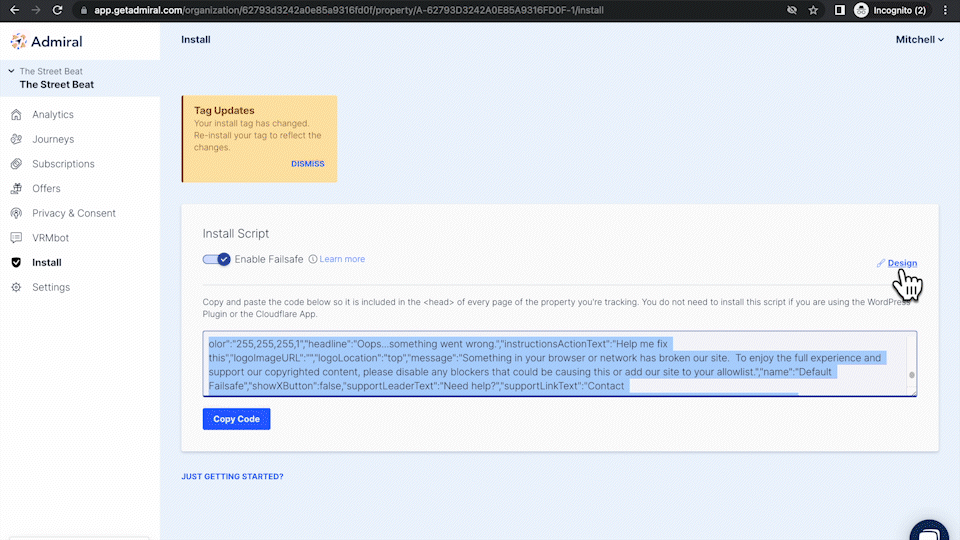960x540 pixels.
Task: Go forward in the browser
Action: 36,10
